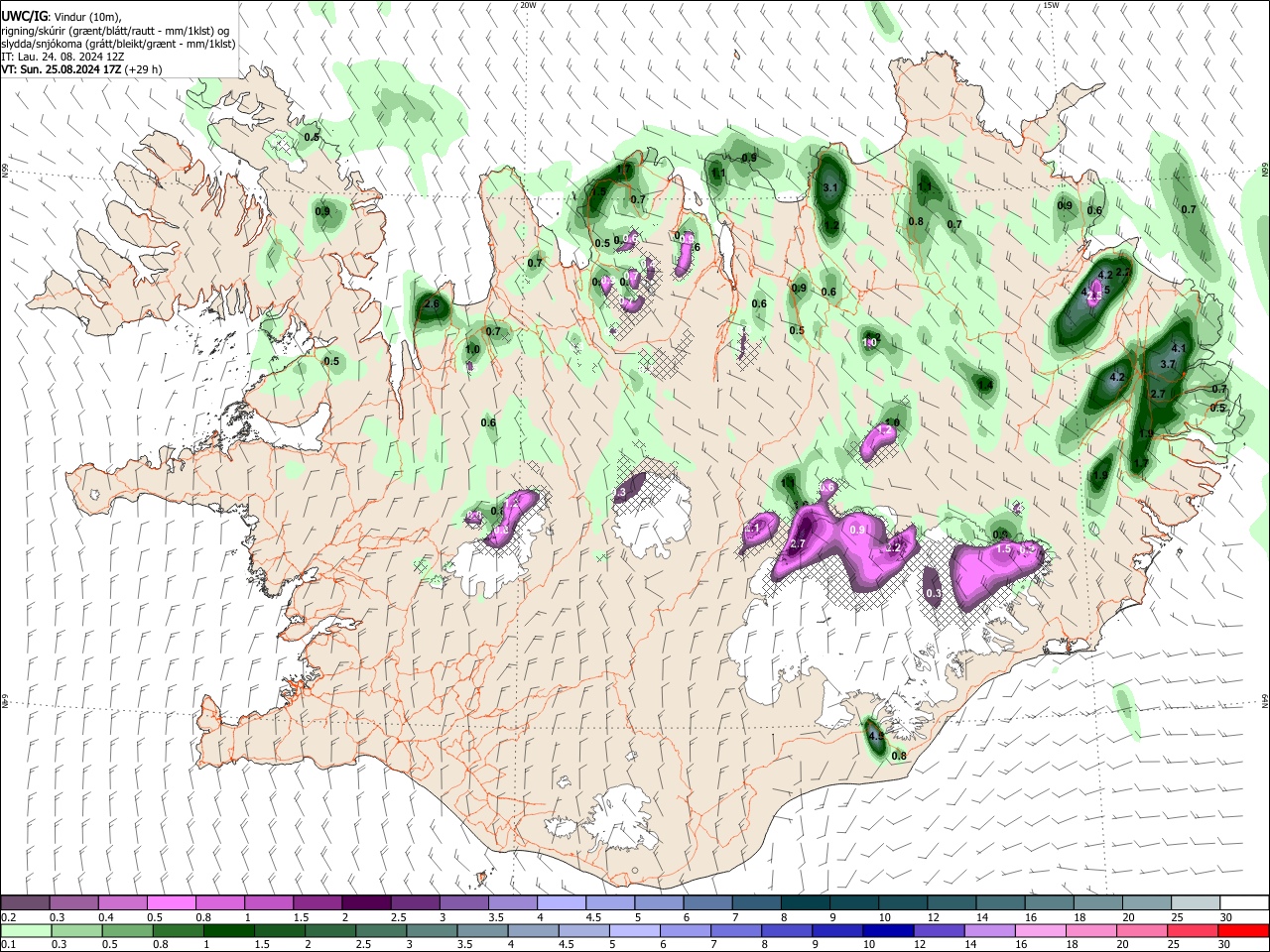Screen dimensions: 1270x952
Task: Click the '0.2' label in the top legend row
Action: (8, 917)
